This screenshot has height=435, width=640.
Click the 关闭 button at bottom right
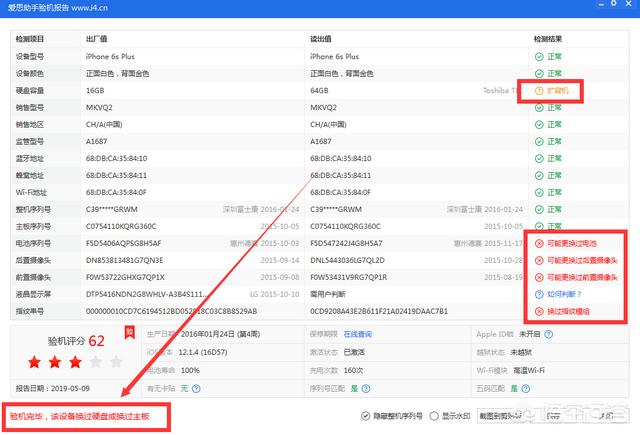(x=607, y=416)
